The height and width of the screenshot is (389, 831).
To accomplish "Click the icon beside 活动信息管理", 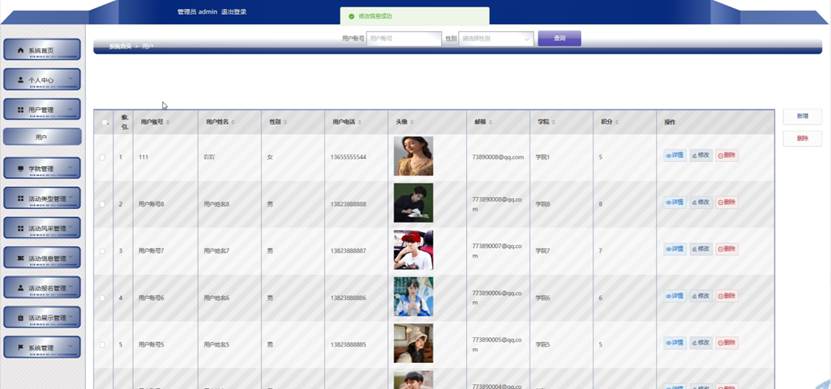I will (x=21, y=258).
